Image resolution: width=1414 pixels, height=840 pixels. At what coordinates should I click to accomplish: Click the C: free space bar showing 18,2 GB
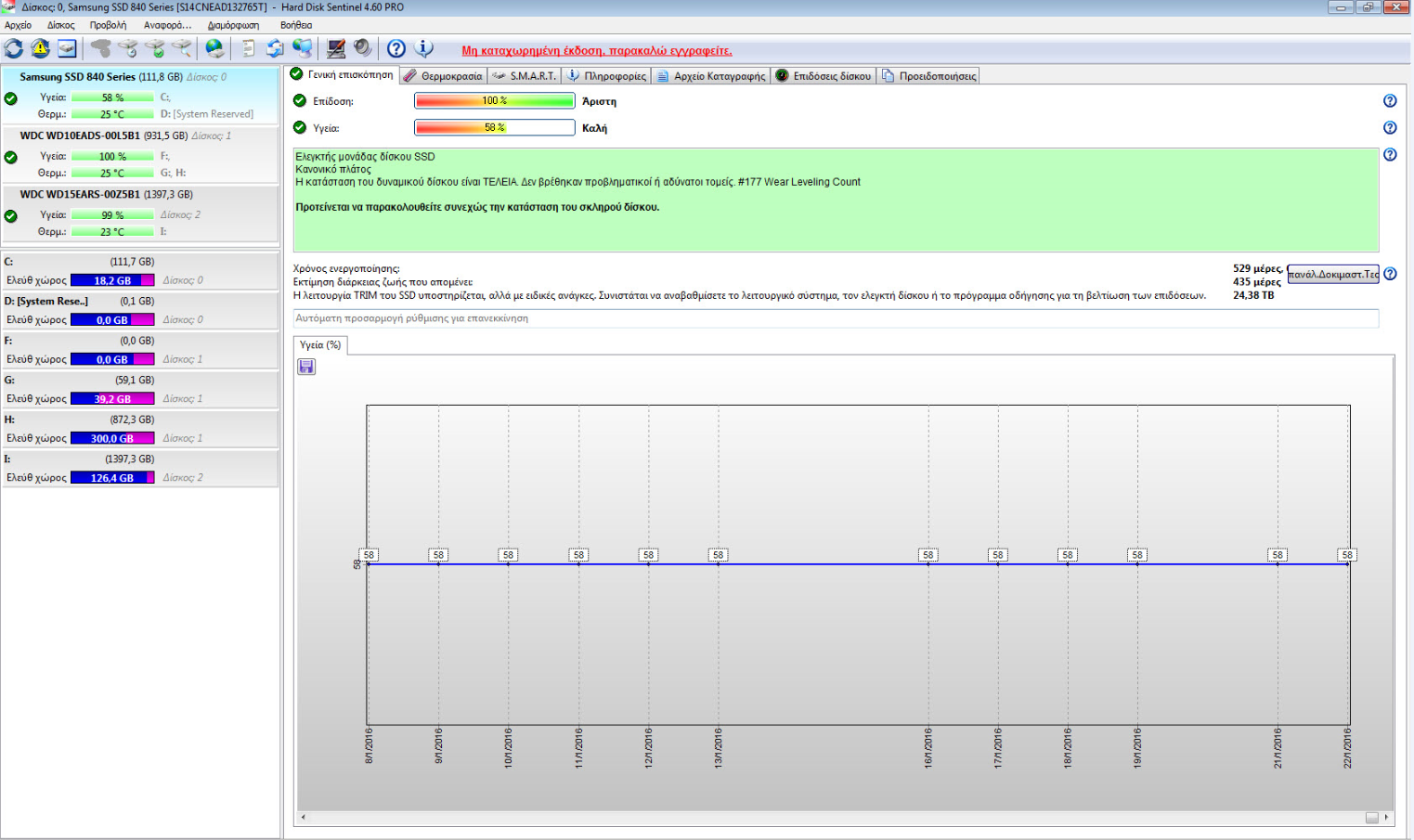pos(112,280)
